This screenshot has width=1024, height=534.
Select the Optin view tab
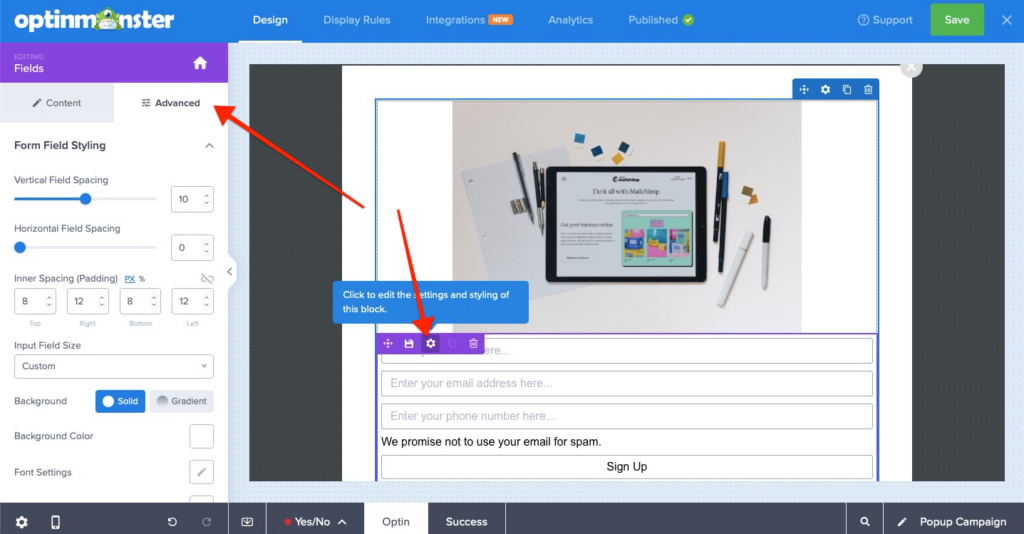pos(396,522)
